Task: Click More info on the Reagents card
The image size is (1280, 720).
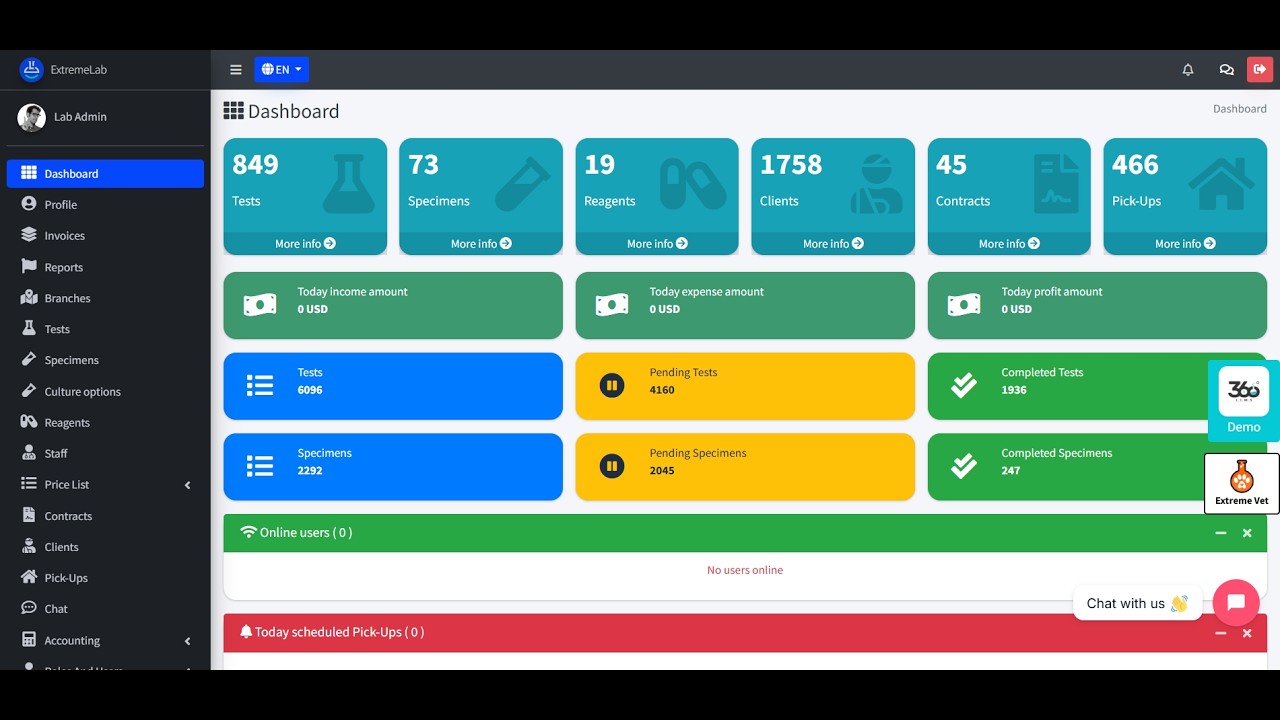Action: (x=657, y=243)
